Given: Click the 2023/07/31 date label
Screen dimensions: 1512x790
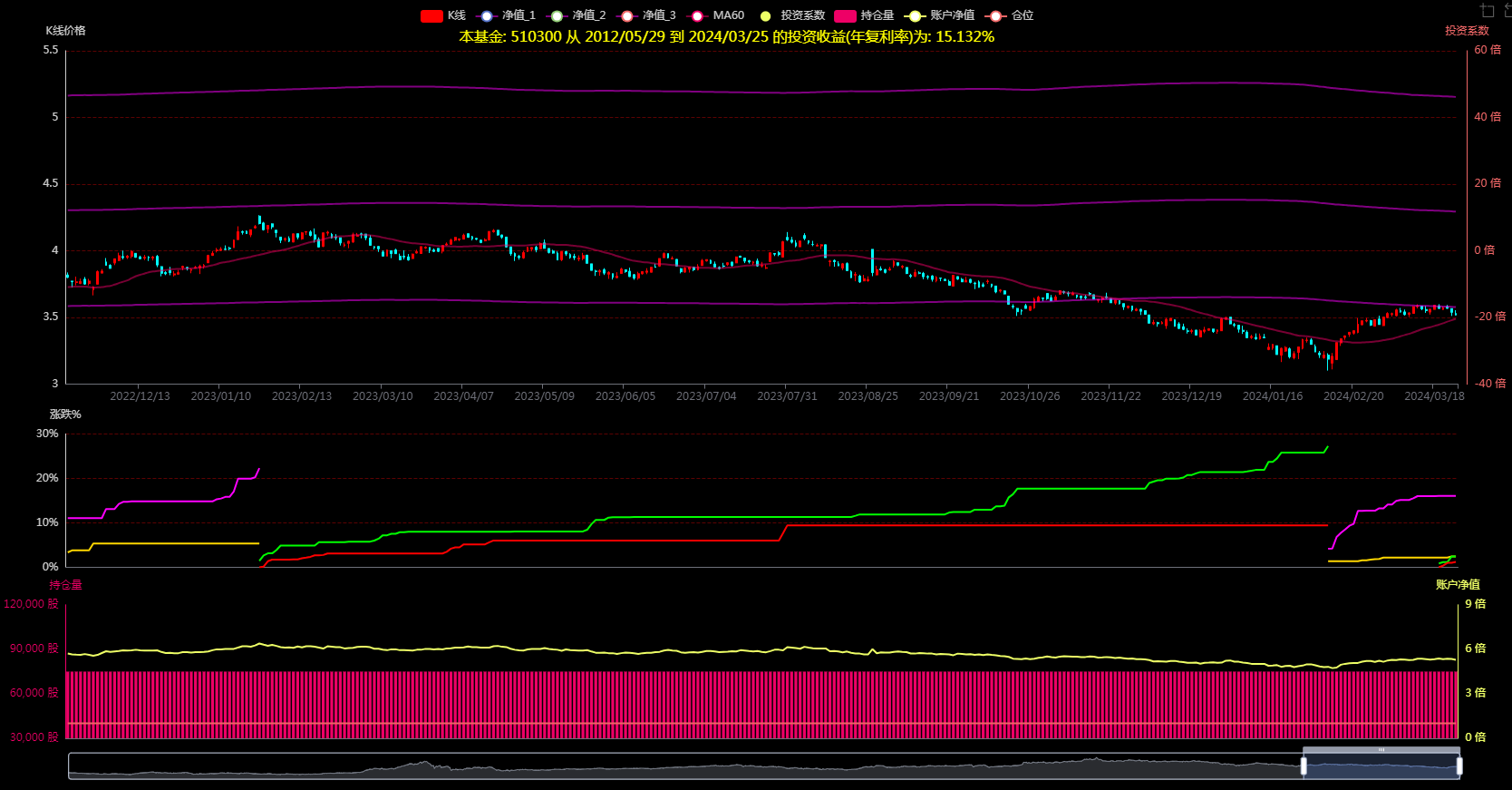Looking at the screenshot, I should click(787, 396).
